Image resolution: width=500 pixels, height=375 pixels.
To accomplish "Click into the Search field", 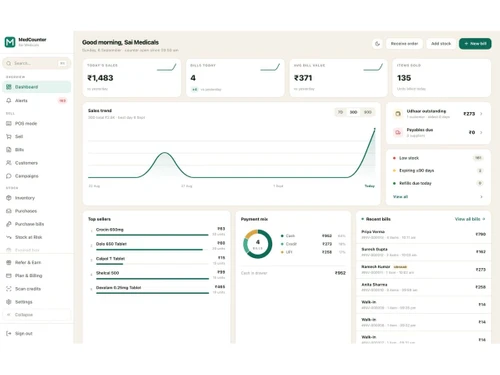I will pos(37,63).
